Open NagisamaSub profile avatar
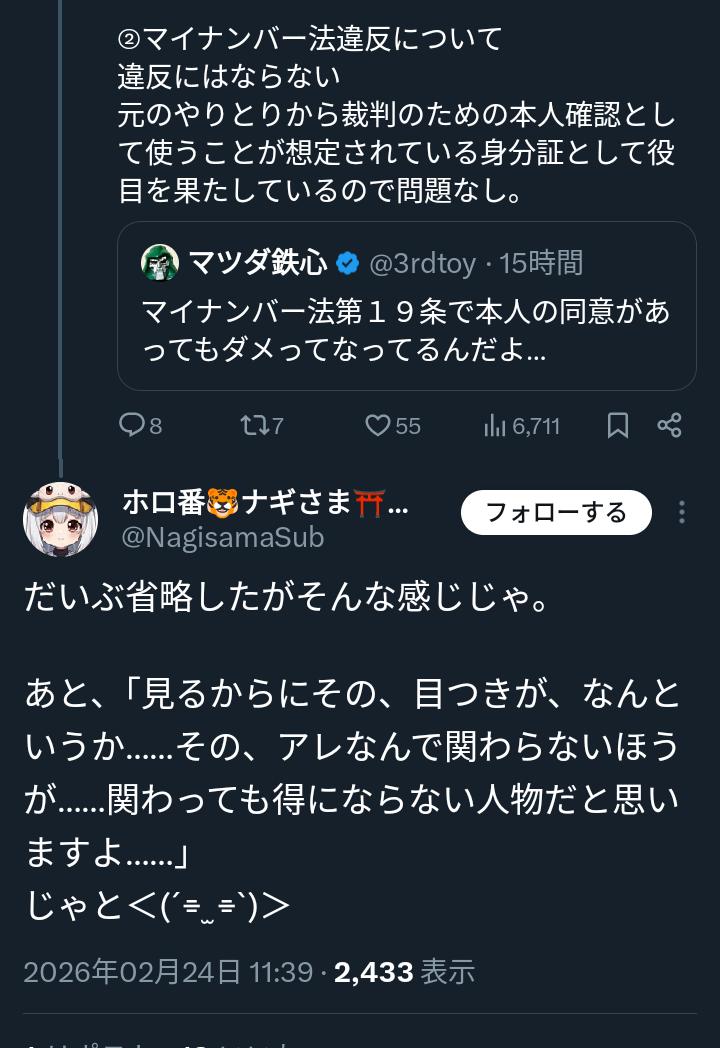The width and height of the screenshot is (720, 1048). (x=60, y=518)
